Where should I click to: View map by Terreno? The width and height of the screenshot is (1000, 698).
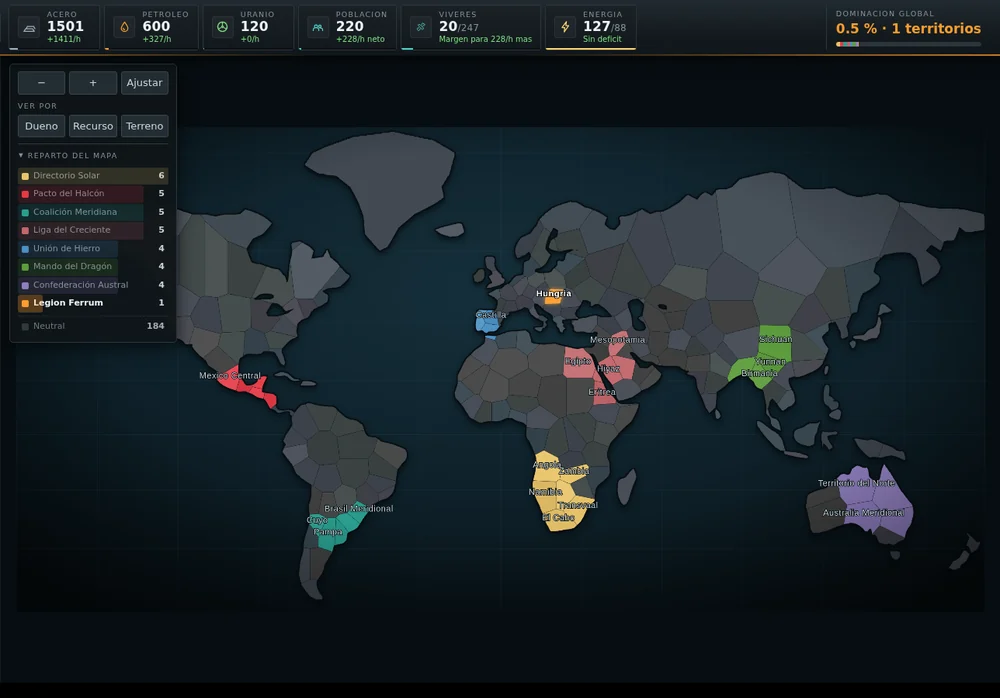point(145,126)
